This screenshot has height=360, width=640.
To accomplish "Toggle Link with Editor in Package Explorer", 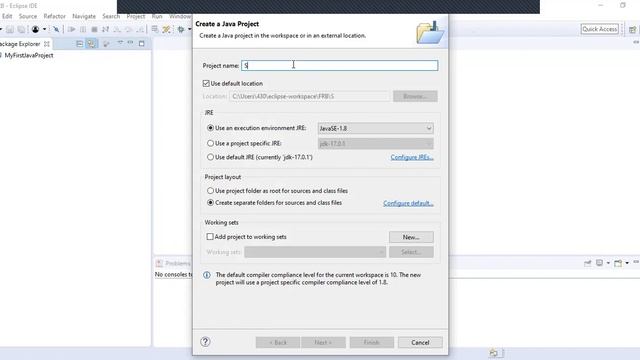I will 91,44.
